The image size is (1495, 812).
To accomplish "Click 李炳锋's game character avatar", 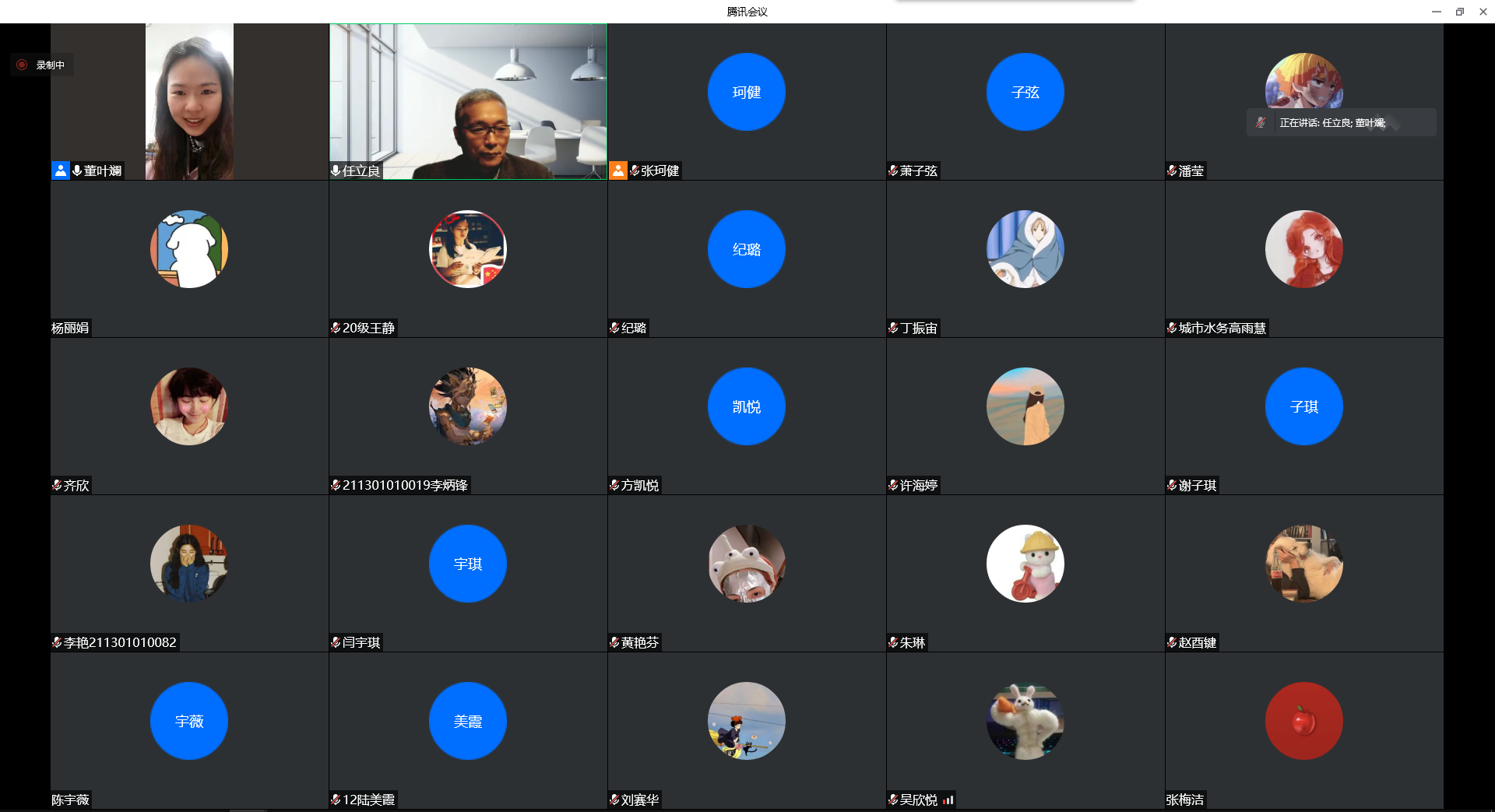I will 468,406.
